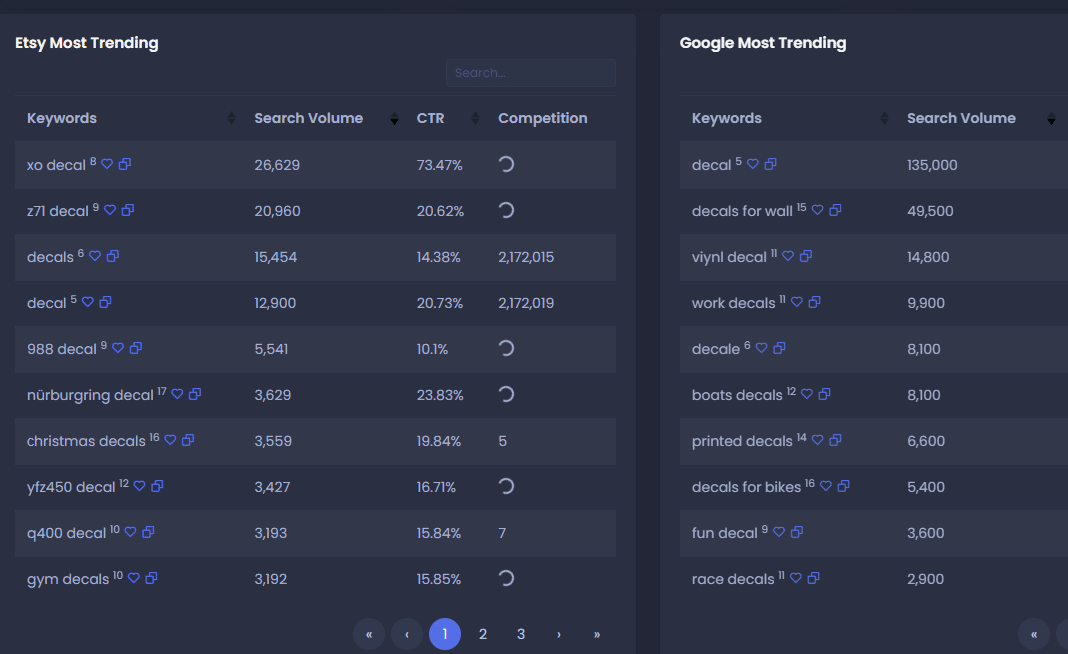
Task: Focus the Etsy trending Search field
Action: coord(531,73)
